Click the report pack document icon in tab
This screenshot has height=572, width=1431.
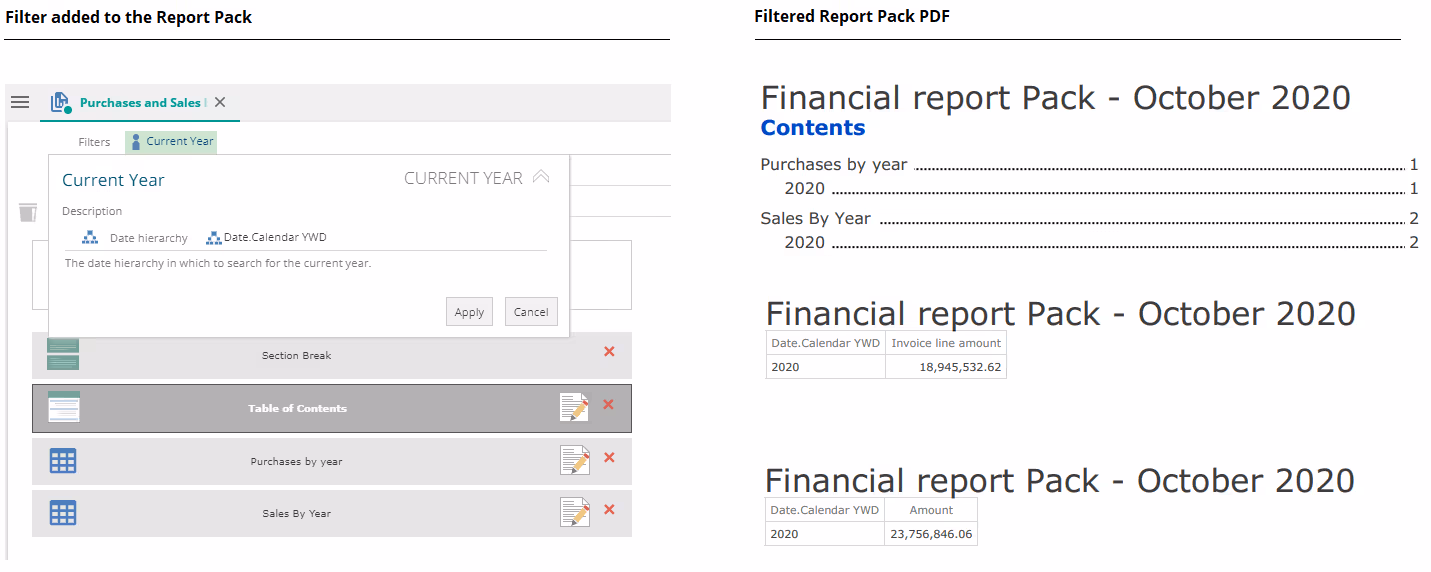tap(60, 102)
